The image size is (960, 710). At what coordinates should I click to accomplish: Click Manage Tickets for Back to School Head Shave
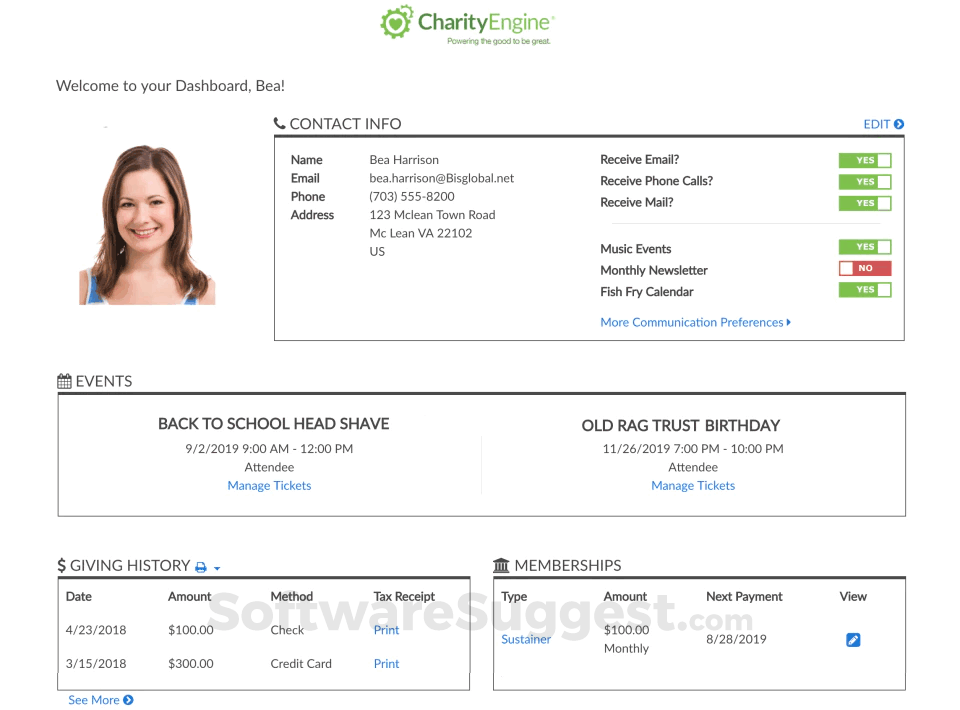[x=269, y=485]
